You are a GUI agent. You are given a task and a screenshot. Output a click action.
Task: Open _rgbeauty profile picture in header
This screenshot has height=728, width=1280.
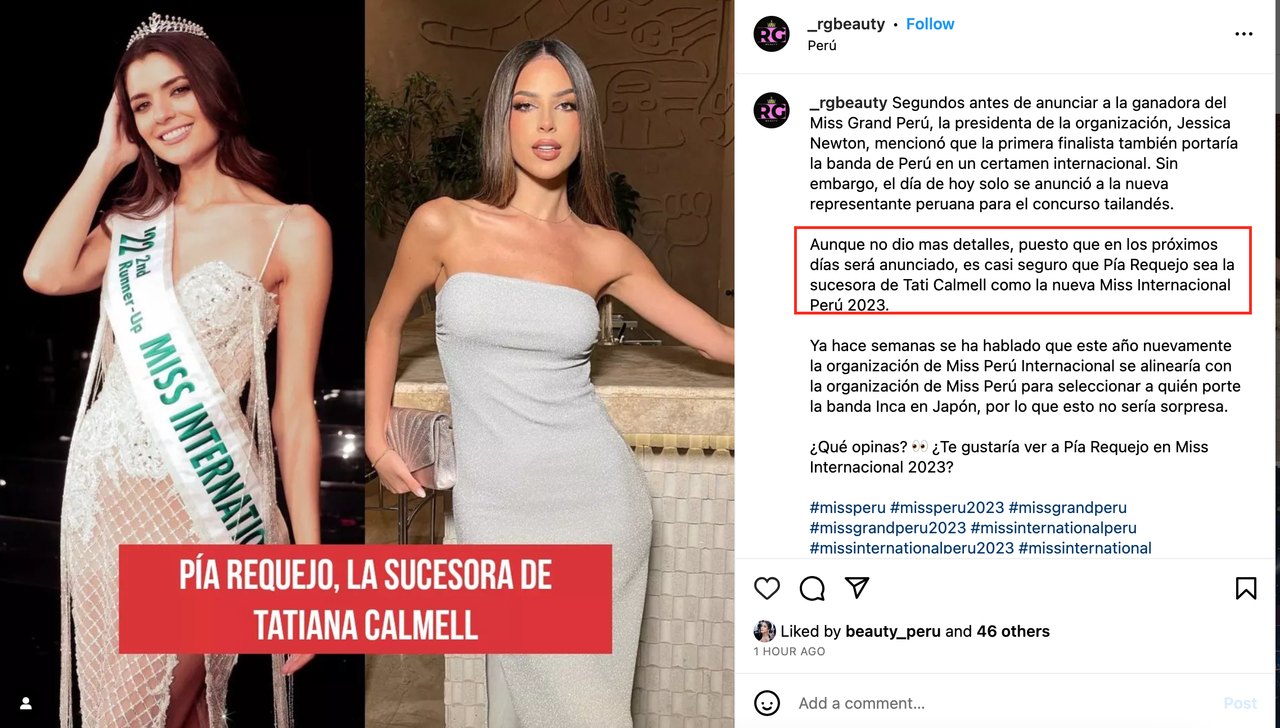pyautogui.click(x=771, y=34)
